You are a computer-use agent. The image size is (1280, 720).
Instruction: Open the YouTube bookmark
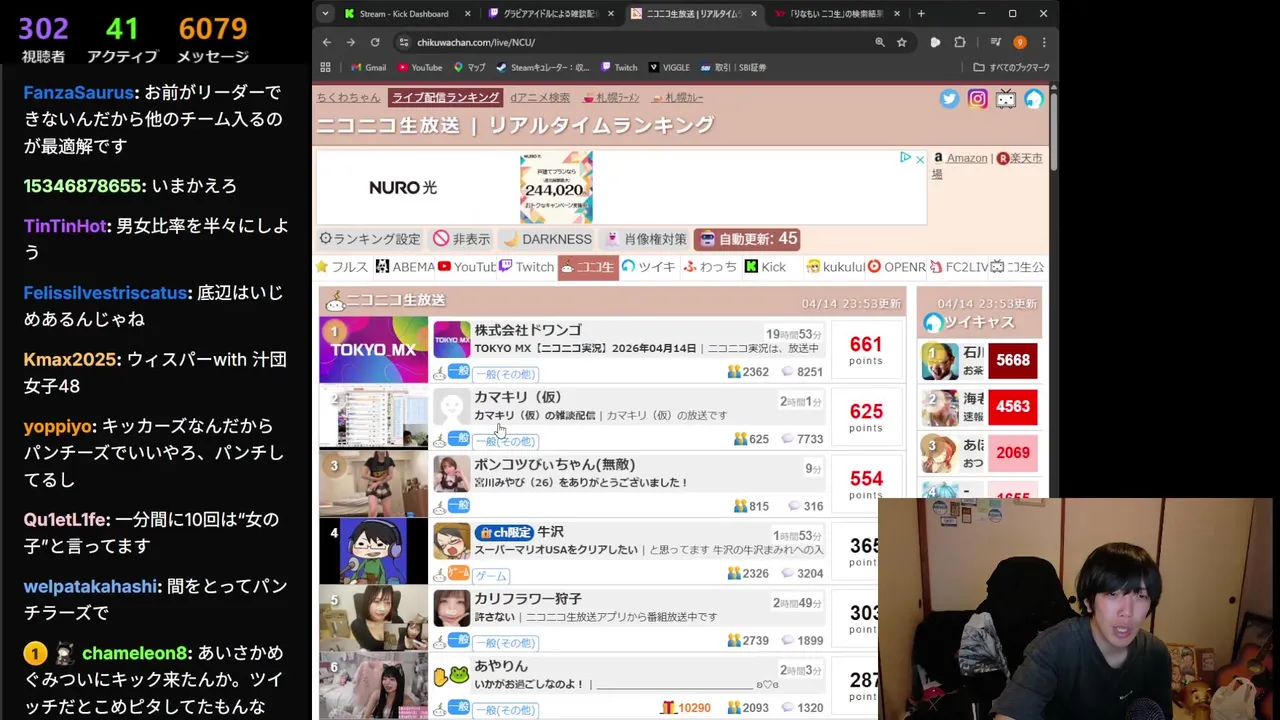420,67
